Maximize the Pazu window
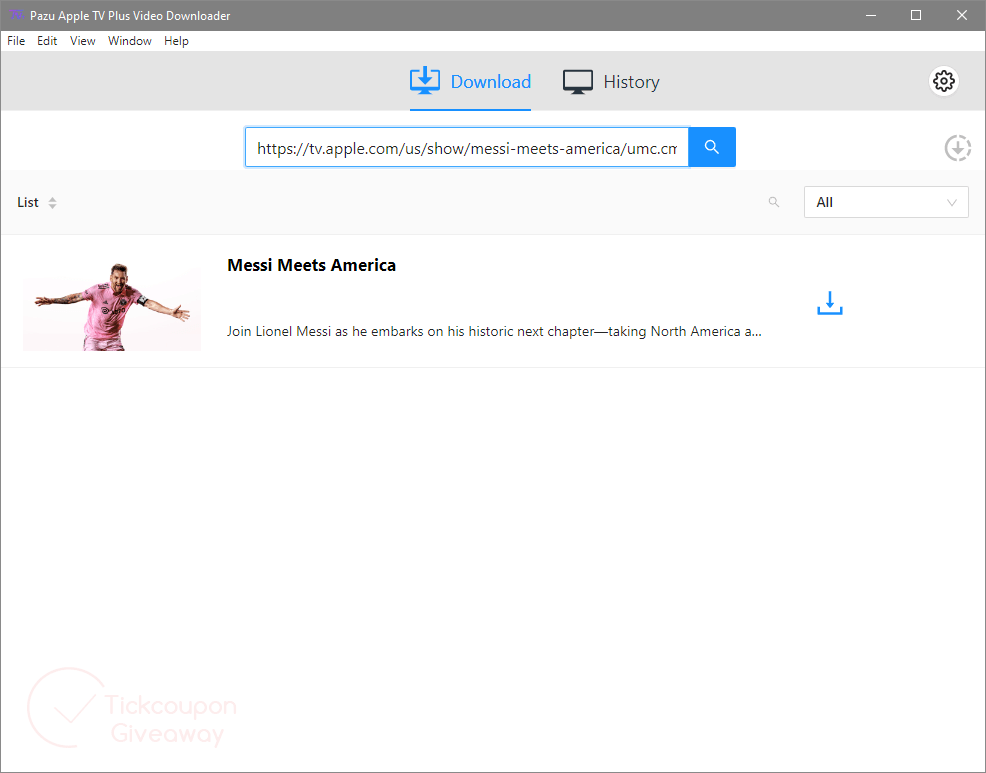 point(916,15)
